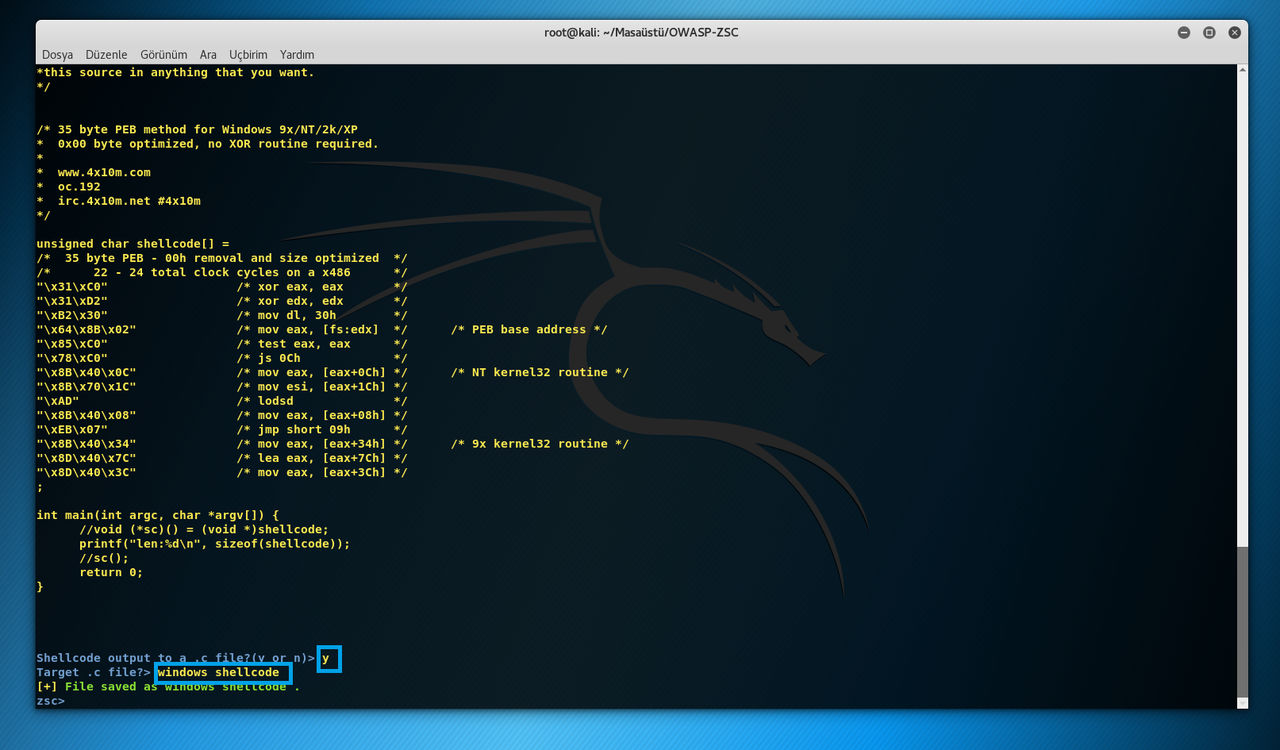Click the "\xAD" lodsd line

(221, 401)
